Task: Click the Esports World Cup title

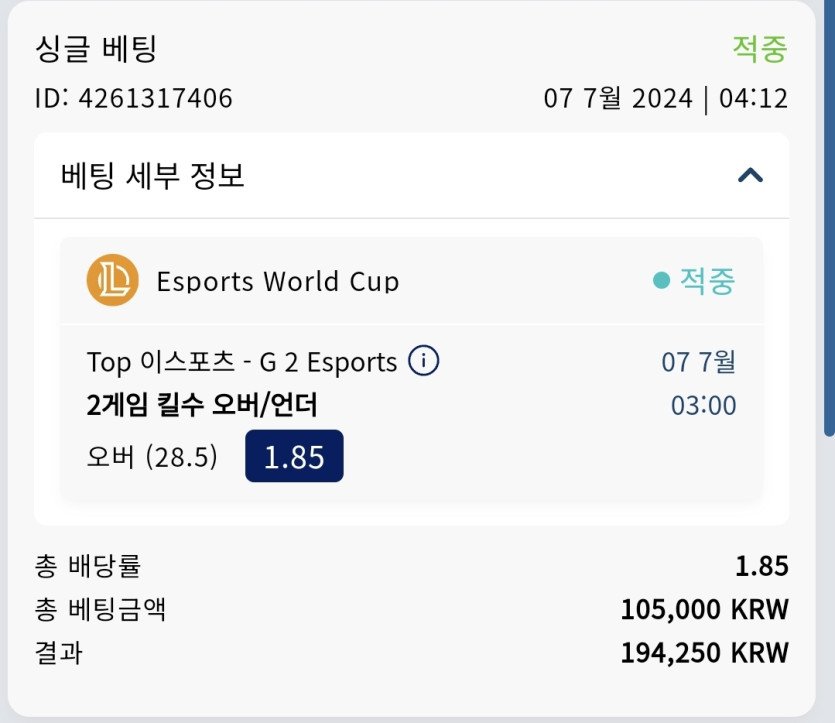Action: [277, 281]
